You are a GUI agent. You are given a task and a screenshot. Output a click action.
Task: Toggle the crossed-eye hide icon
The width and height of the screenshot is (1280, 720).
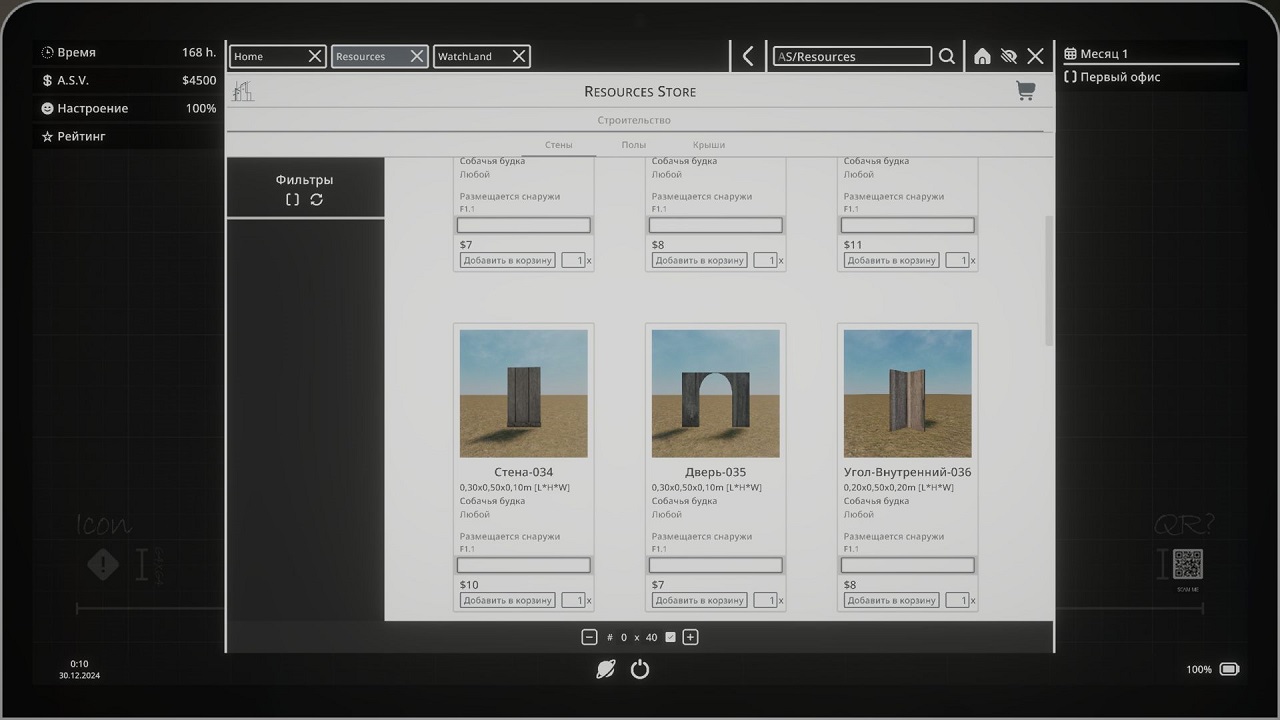[1009, 56]
